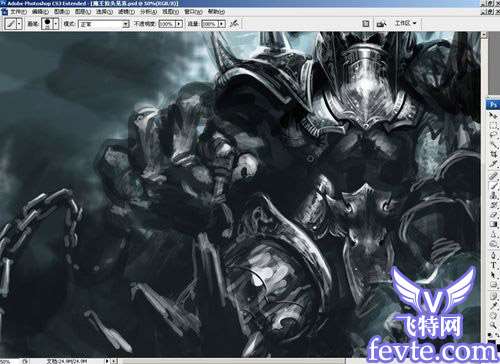Select the Rectangular Marquee tool
This screenshot has width=500, height=364.
click(493, 126)
